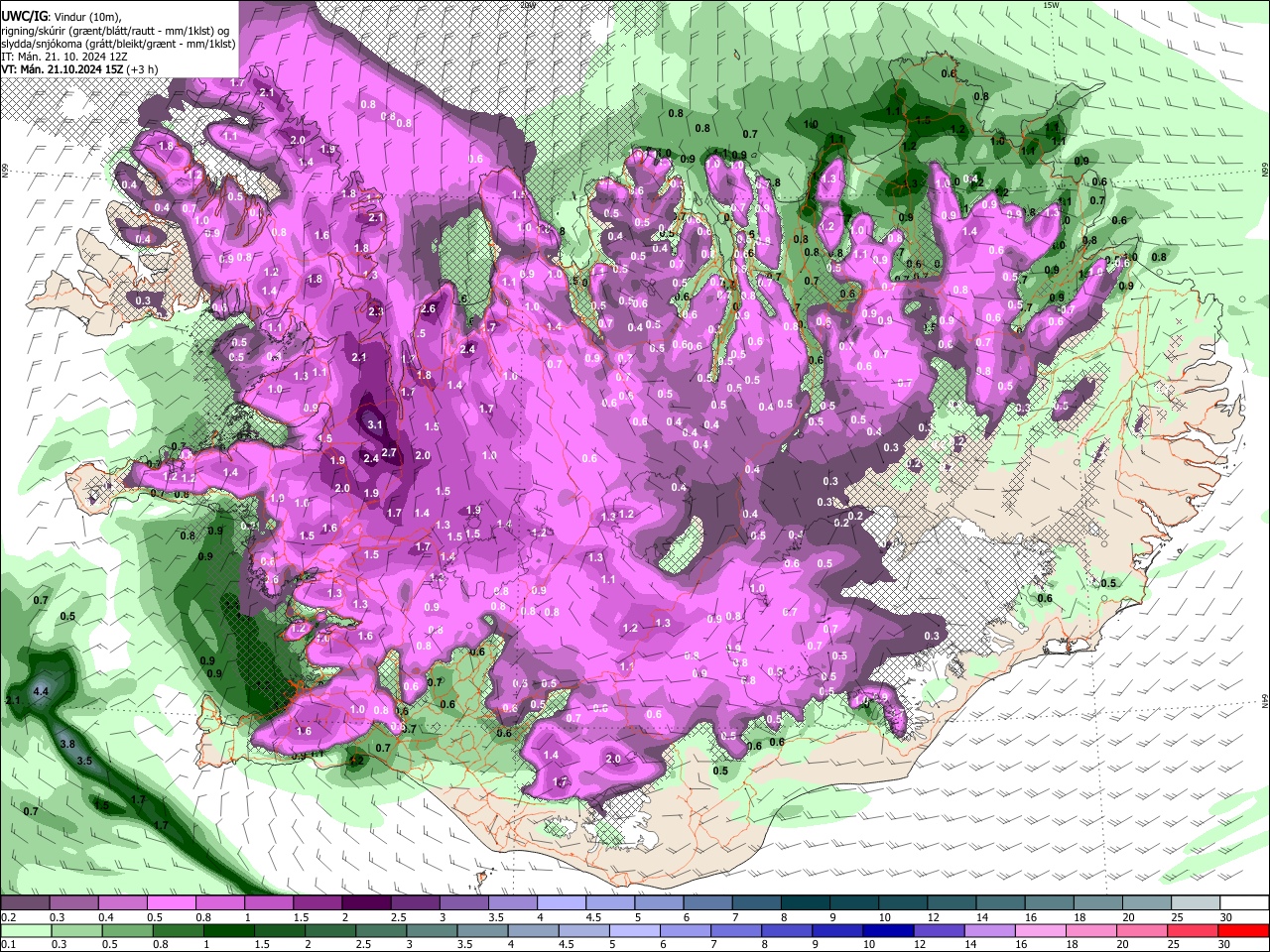
Task: Click the 64N latitude label on the right edge
Action: [1265, 699]
